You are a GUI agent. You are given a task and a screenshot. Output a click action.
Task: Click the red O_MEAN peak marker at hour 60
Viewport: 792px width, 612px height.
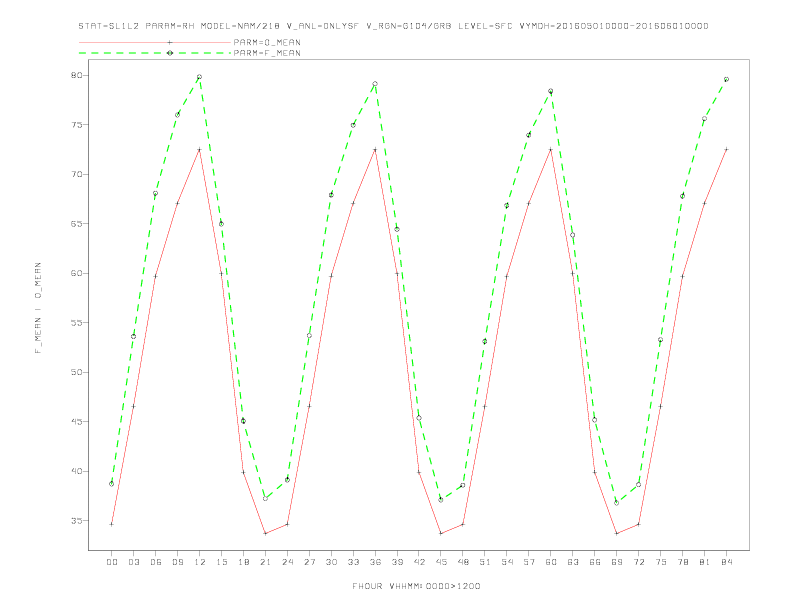click(x=551, y=149)
